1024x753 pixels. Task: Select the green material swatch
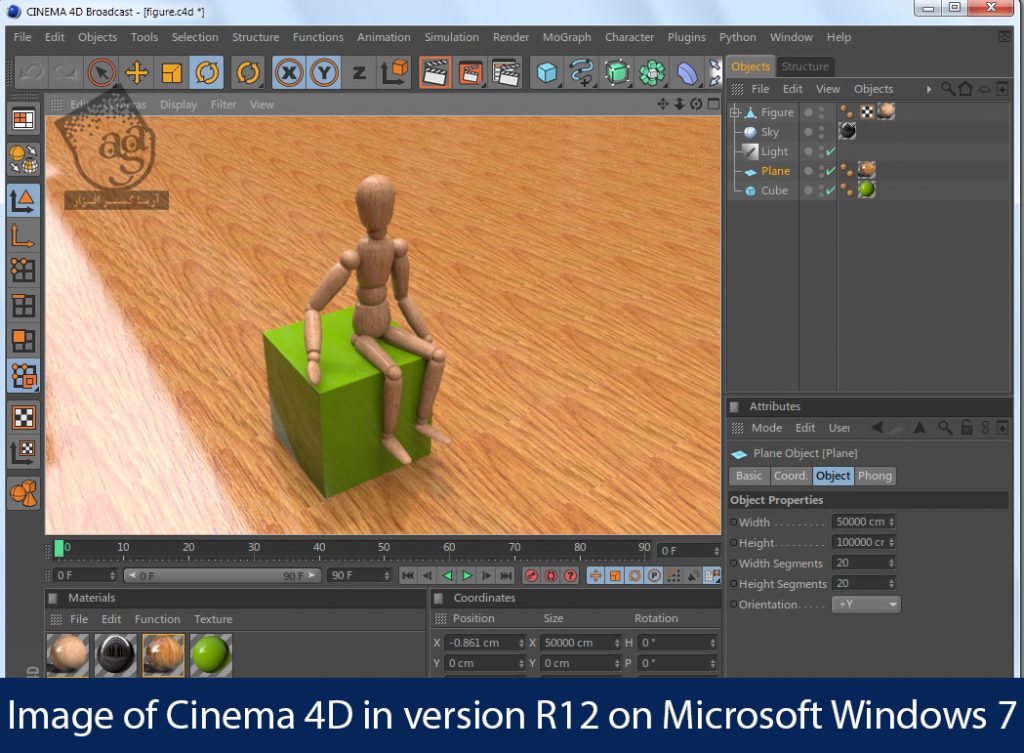tap(211, 654)
